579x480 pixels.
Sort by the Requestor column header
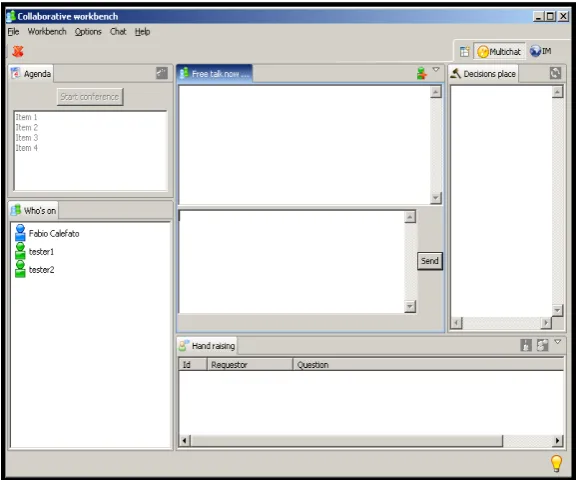(x=250, y=364)
